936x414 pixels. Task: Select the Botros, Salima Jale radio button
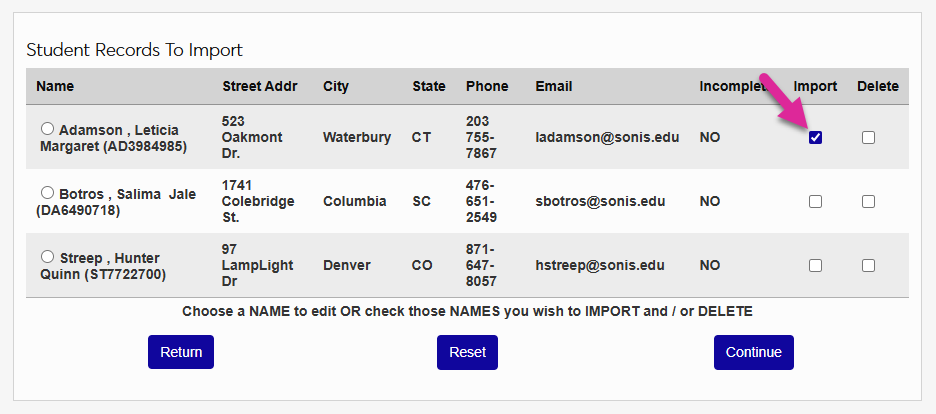coord(47,193)
